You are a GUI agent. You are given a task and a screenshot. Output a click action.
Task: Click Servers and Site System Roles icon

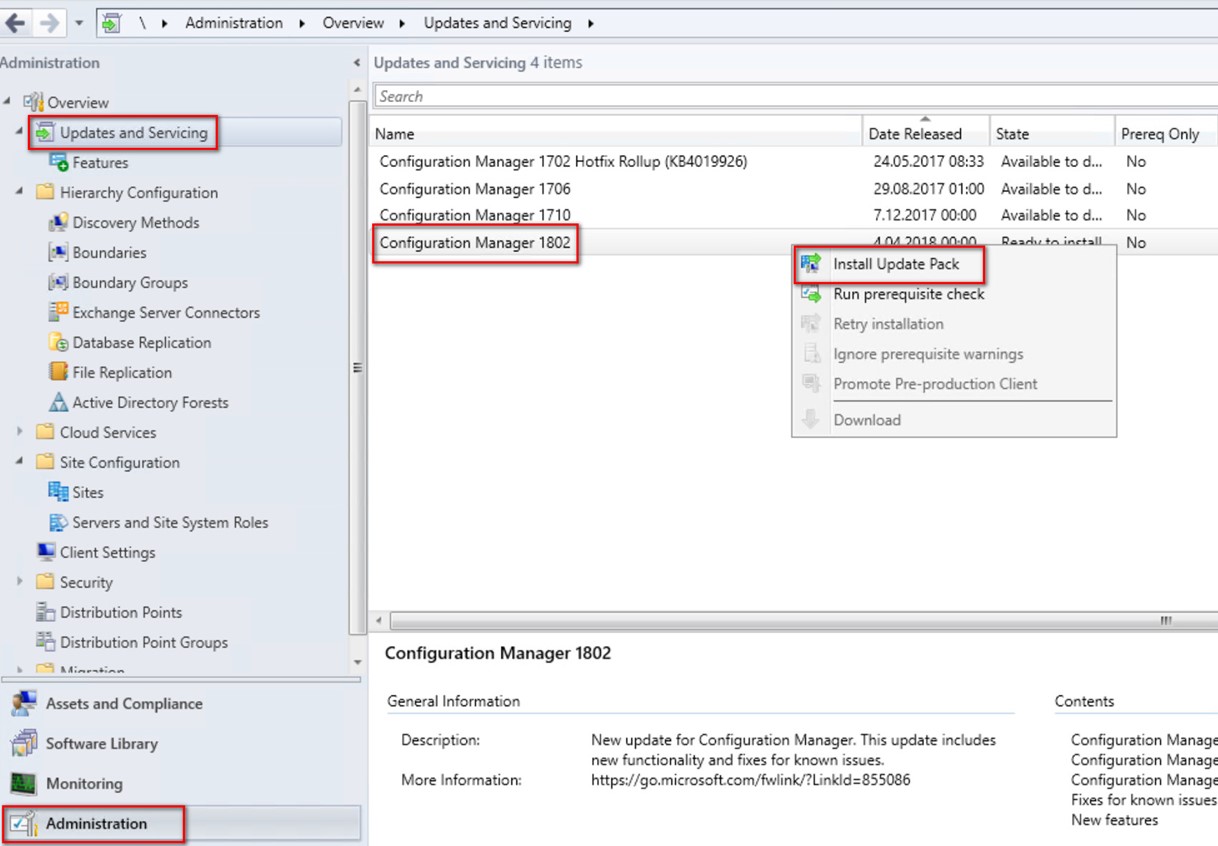[x=58, y=522]
